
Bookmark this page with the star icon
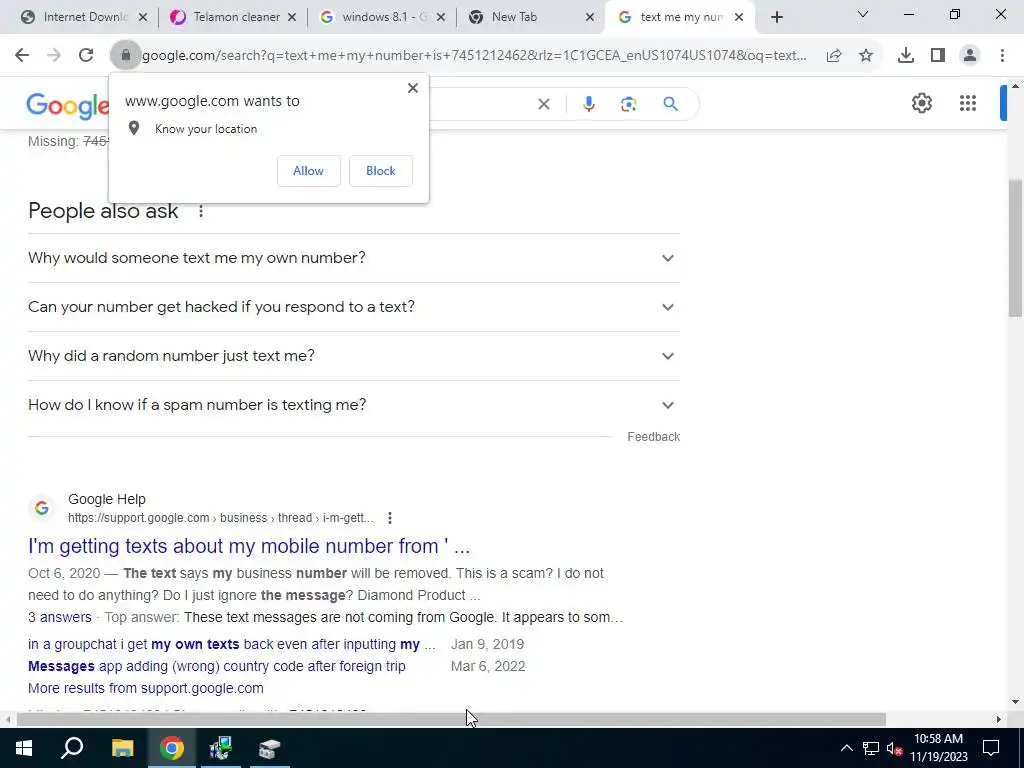[x=866, y=56]
